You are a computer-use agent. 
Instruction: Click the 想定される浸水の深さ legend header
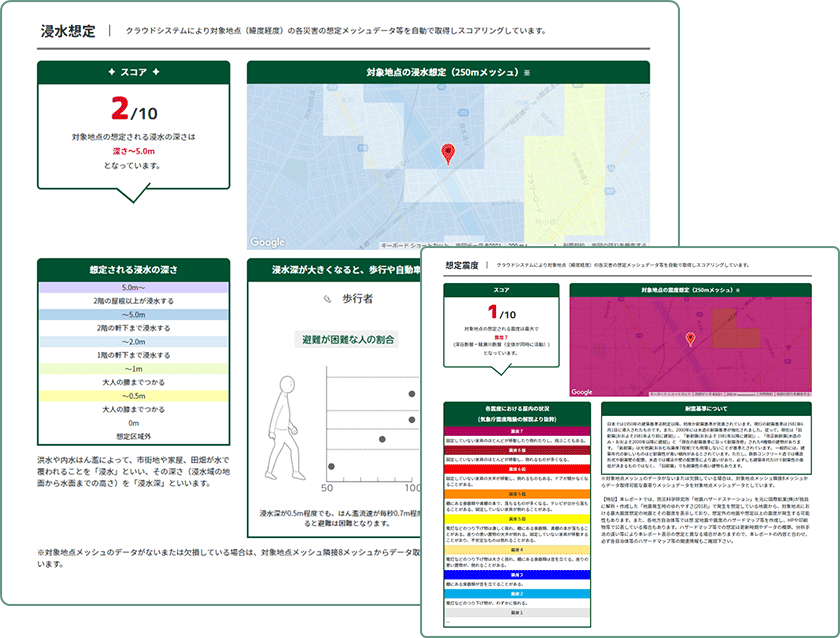click(x=133, y=270)
